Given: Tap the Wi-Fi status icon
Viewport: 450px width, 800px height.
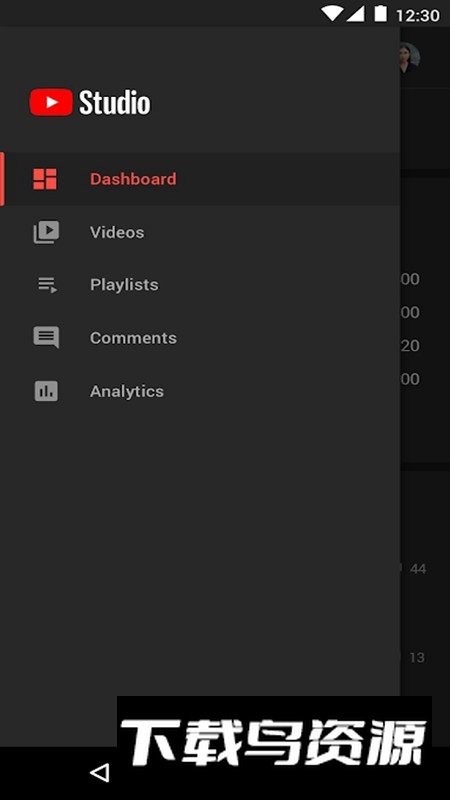Looking at the screenshot, I should (x=331, y=14).
